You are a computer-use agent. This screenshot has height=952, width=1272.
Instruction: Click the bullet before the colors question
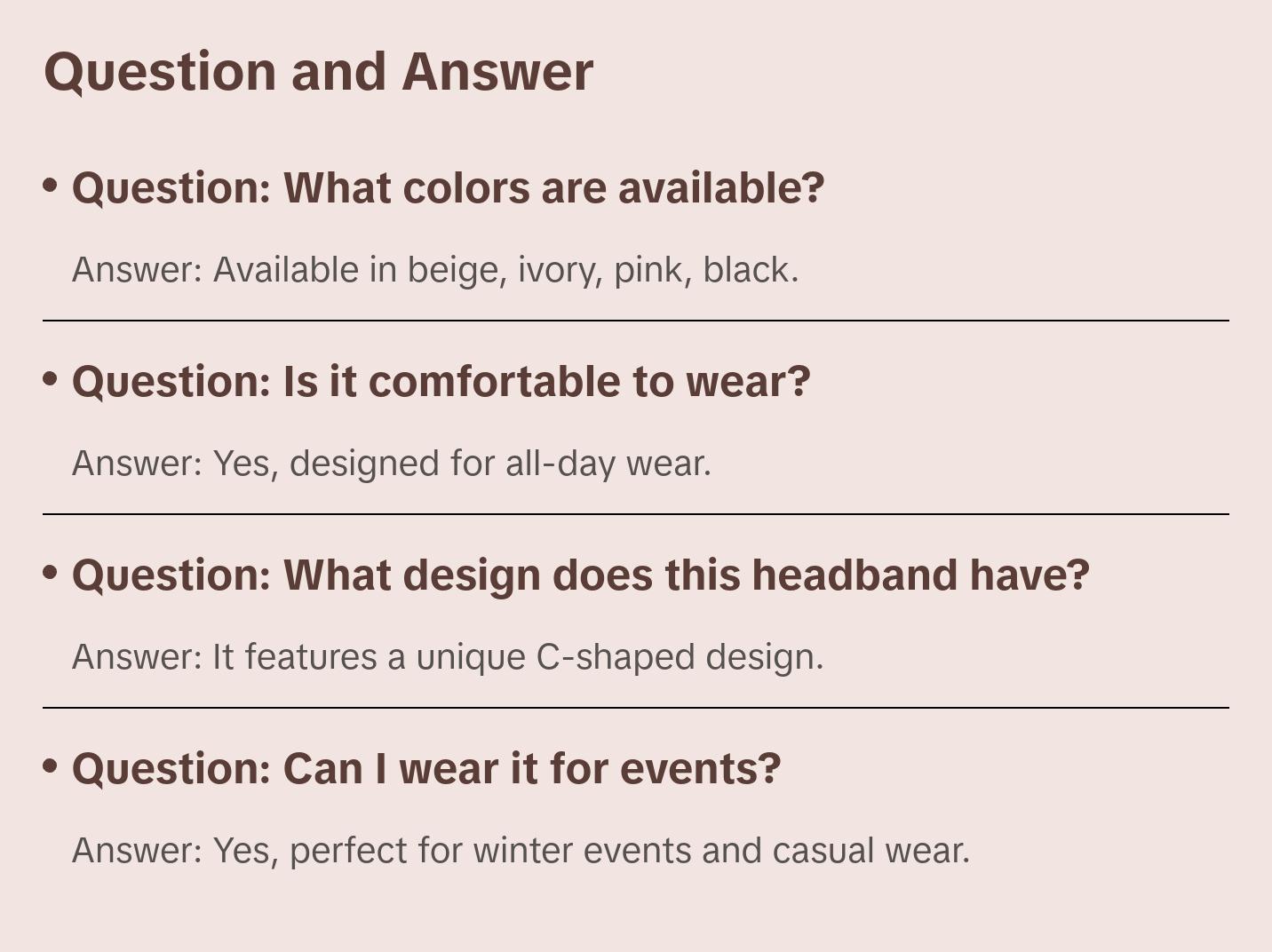pos(51,185)
